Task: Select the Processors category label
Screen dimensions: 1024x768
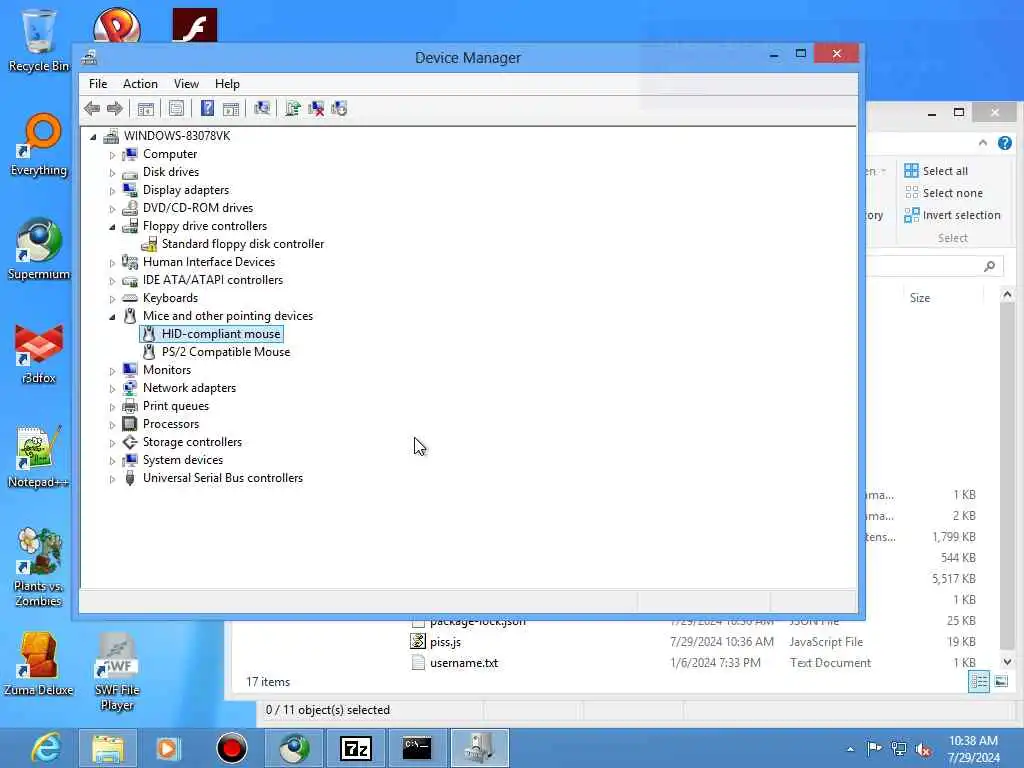Action: [170, 424]
